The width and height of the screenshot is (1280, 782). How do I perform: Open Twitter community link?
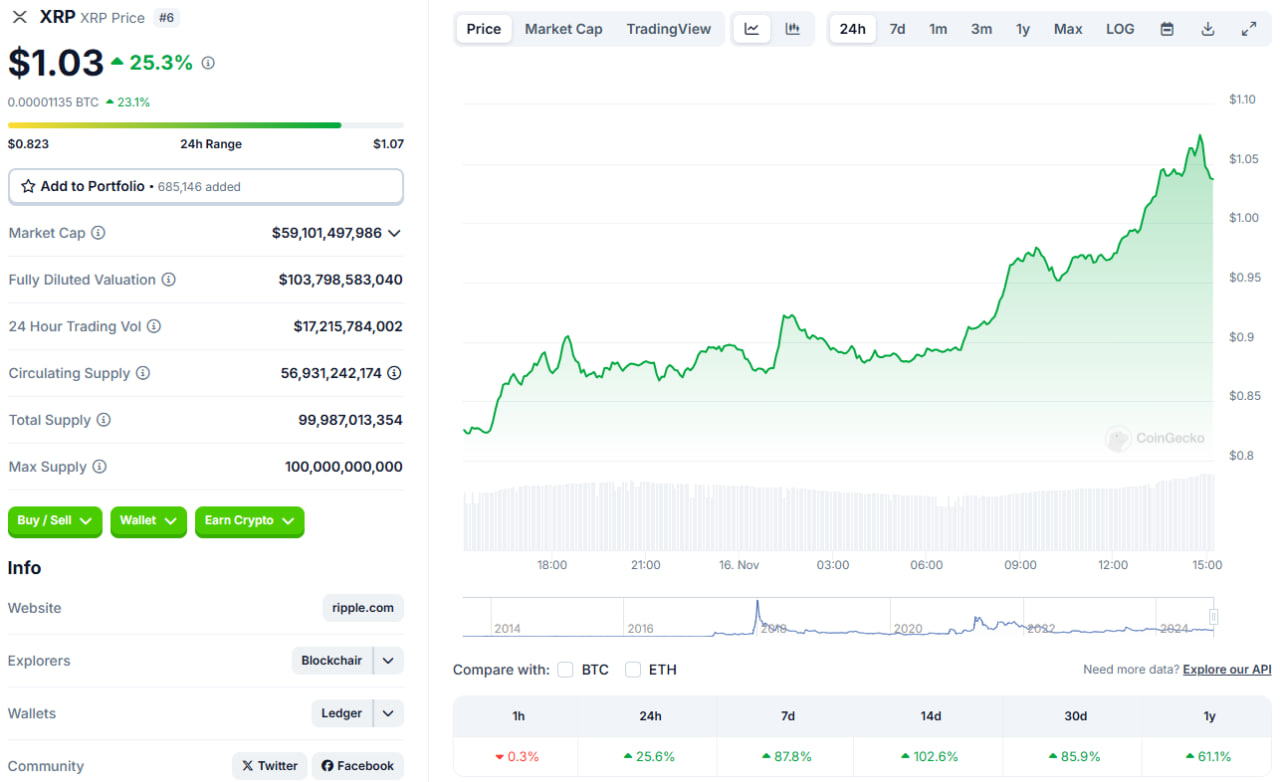[270, 766]
